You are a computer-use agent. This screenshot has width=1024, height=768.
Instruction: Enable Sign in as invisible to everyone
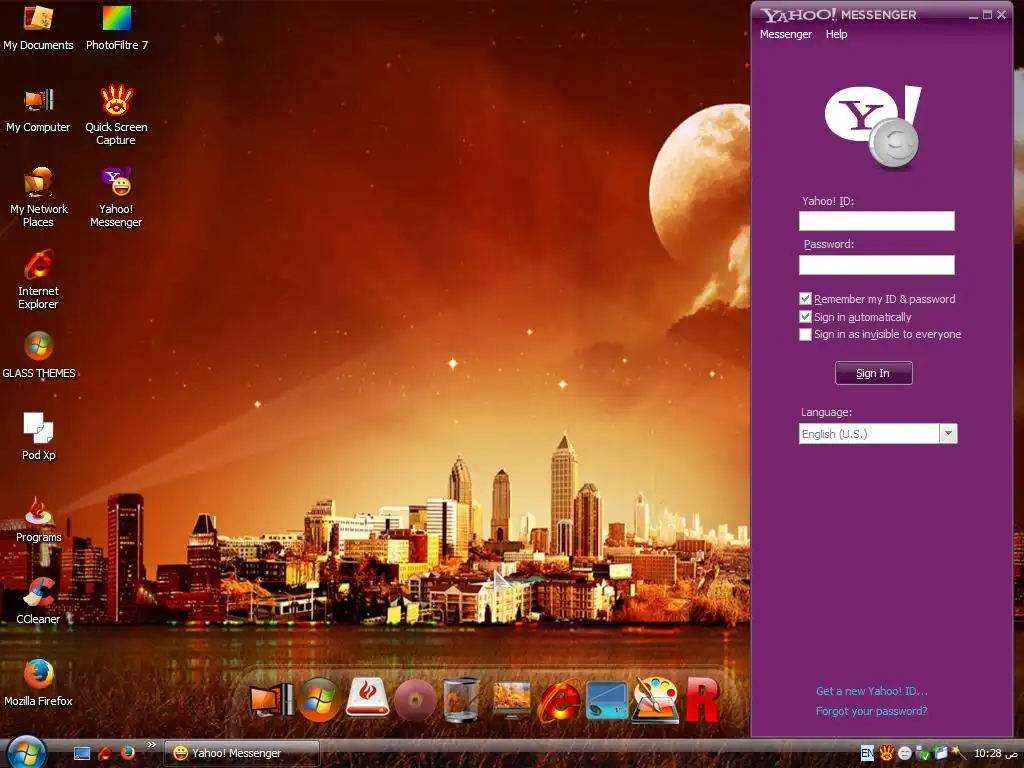805,334
